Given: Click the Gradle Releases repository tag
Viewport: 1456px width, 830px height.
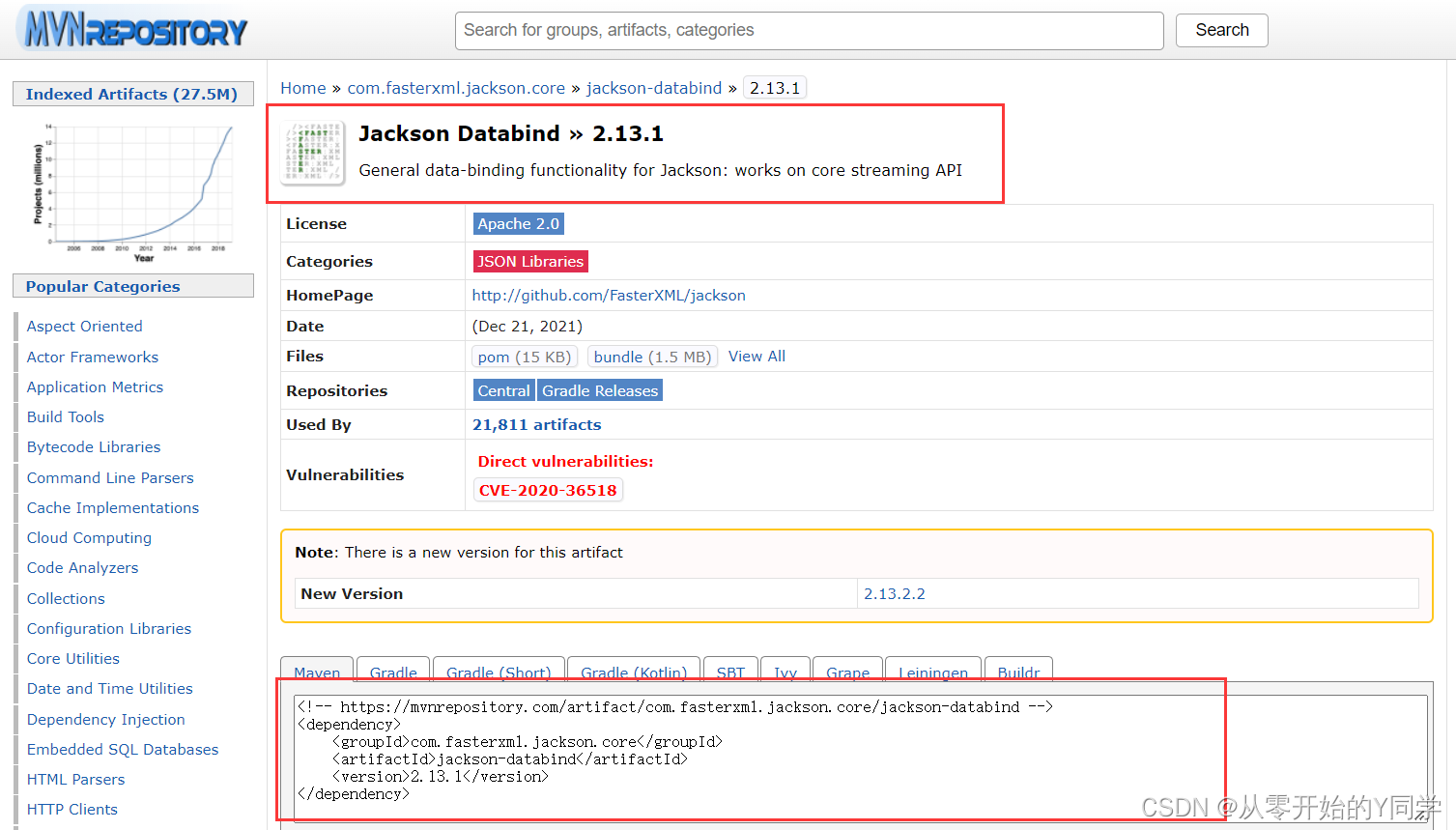Looking at the screenshot, I should pyautogui.click(x=600, y=390).
